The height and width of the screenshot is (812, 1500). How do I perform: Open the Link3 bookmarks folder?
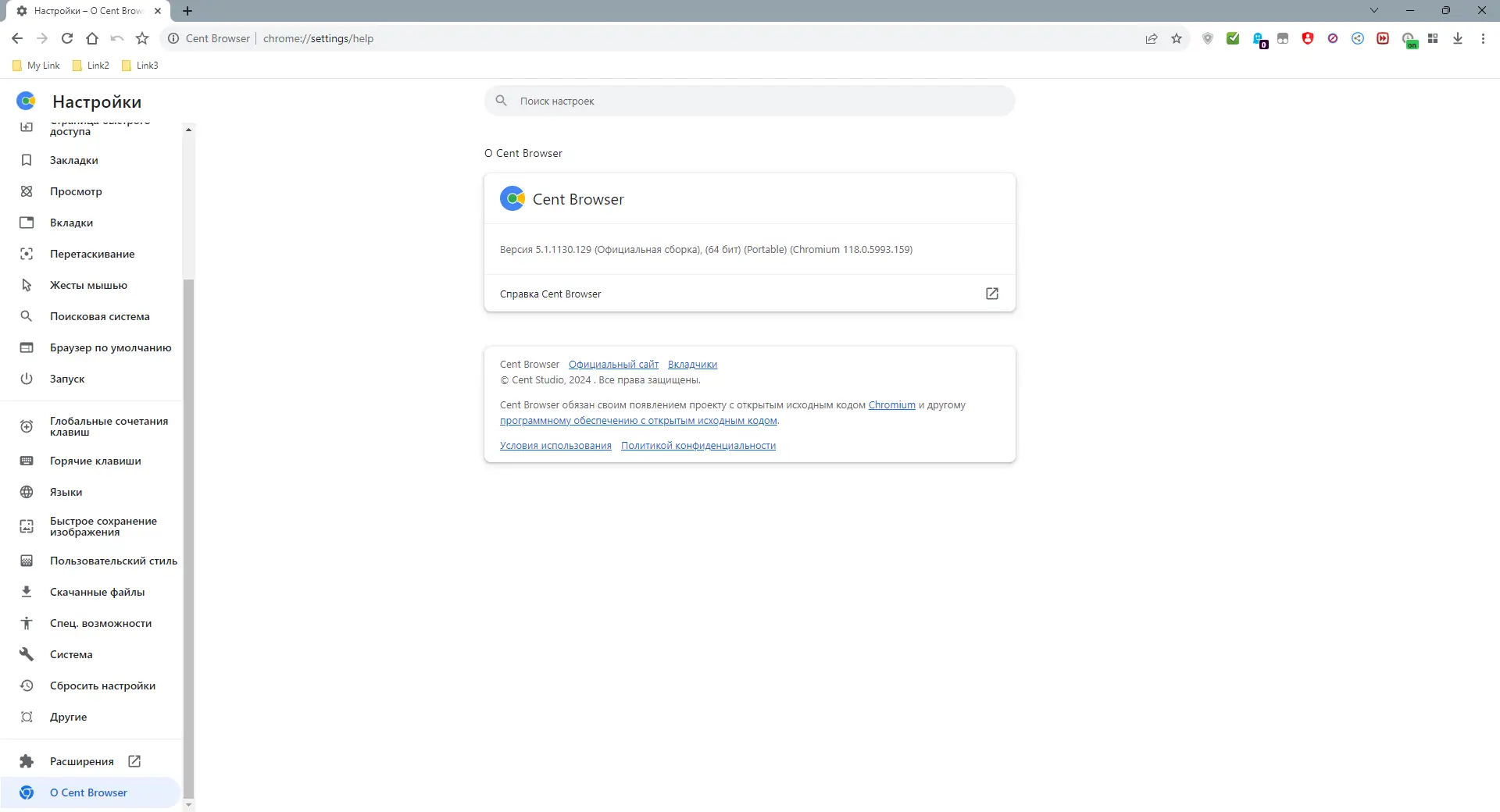click(x=140, y=66)
